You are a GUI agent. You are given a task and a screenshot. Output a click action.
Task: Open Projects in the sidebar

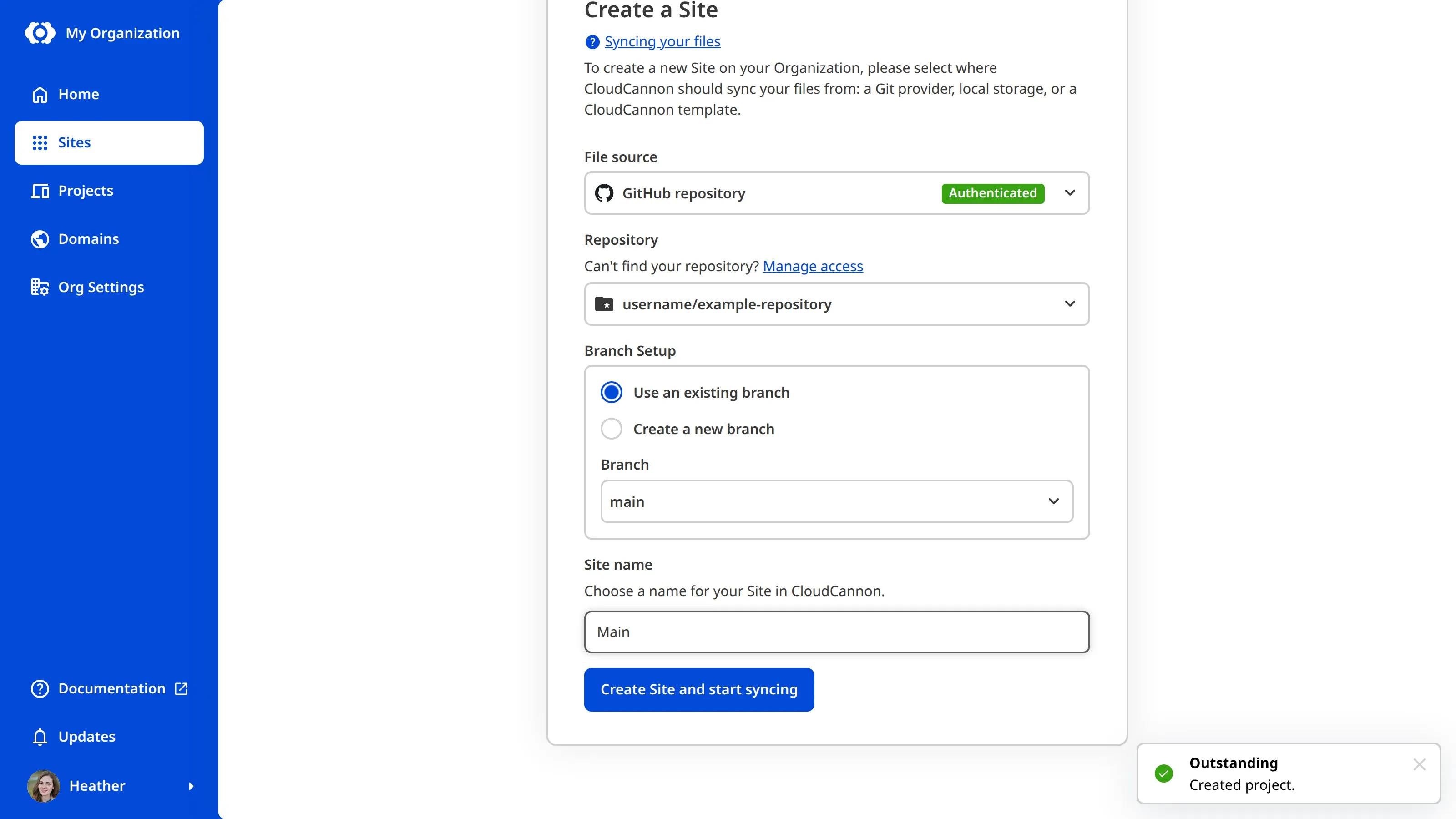[109, 191]
